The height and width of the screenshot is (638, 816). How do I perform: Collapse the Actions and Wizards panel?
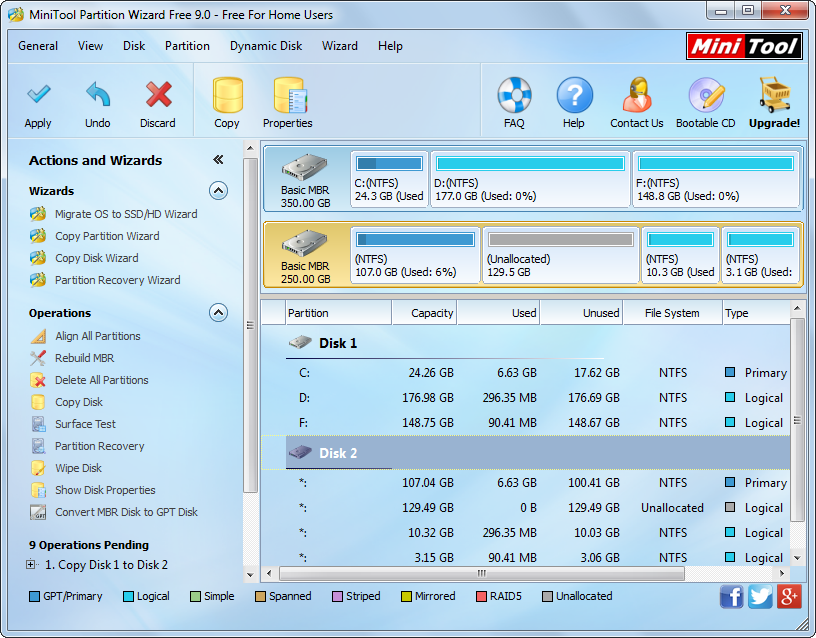pos(218,160)
